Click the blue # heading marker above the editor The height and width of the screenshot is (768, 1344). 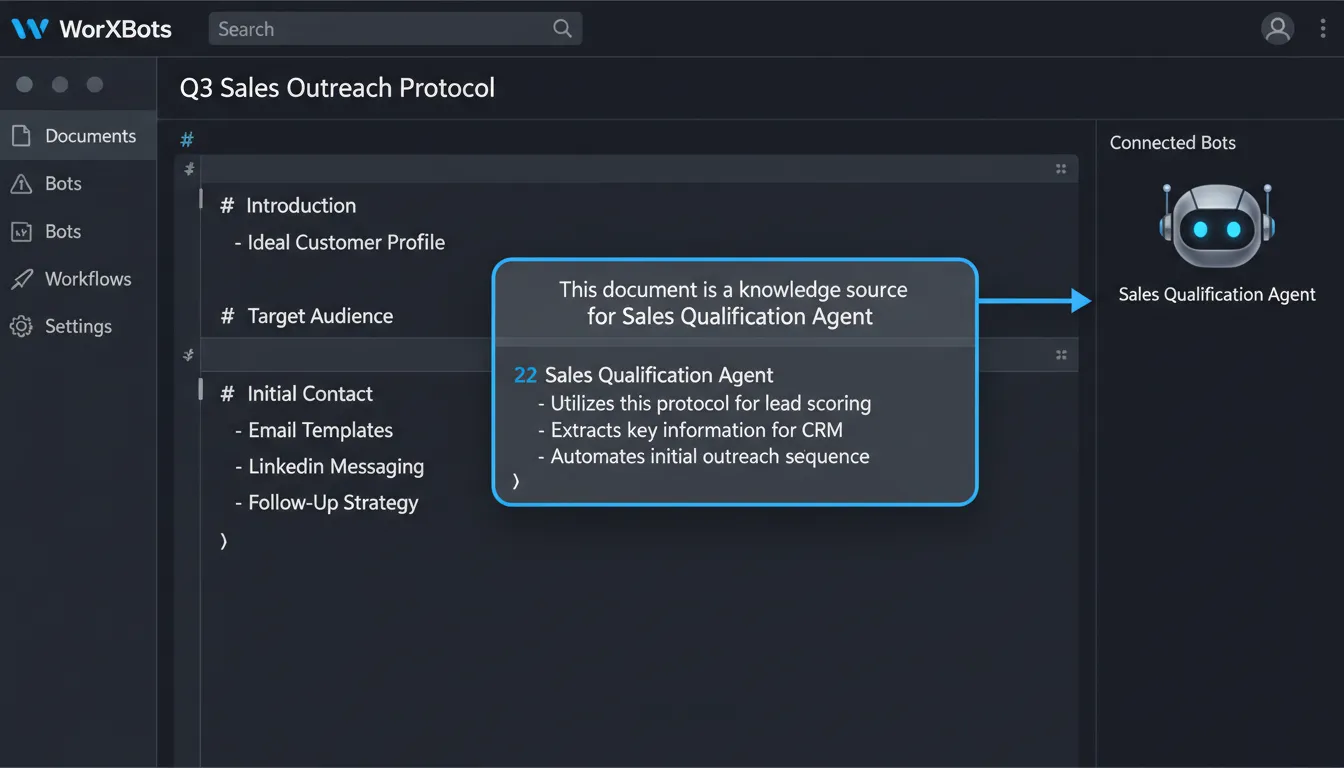click(187, 139)
